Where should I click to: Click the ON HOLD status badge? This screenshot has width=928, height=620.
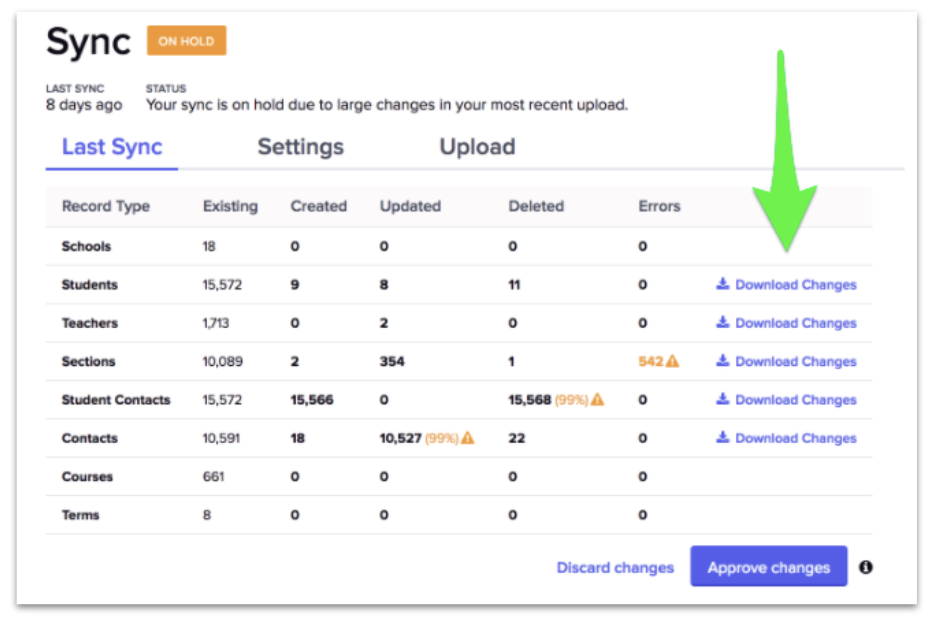186,41
